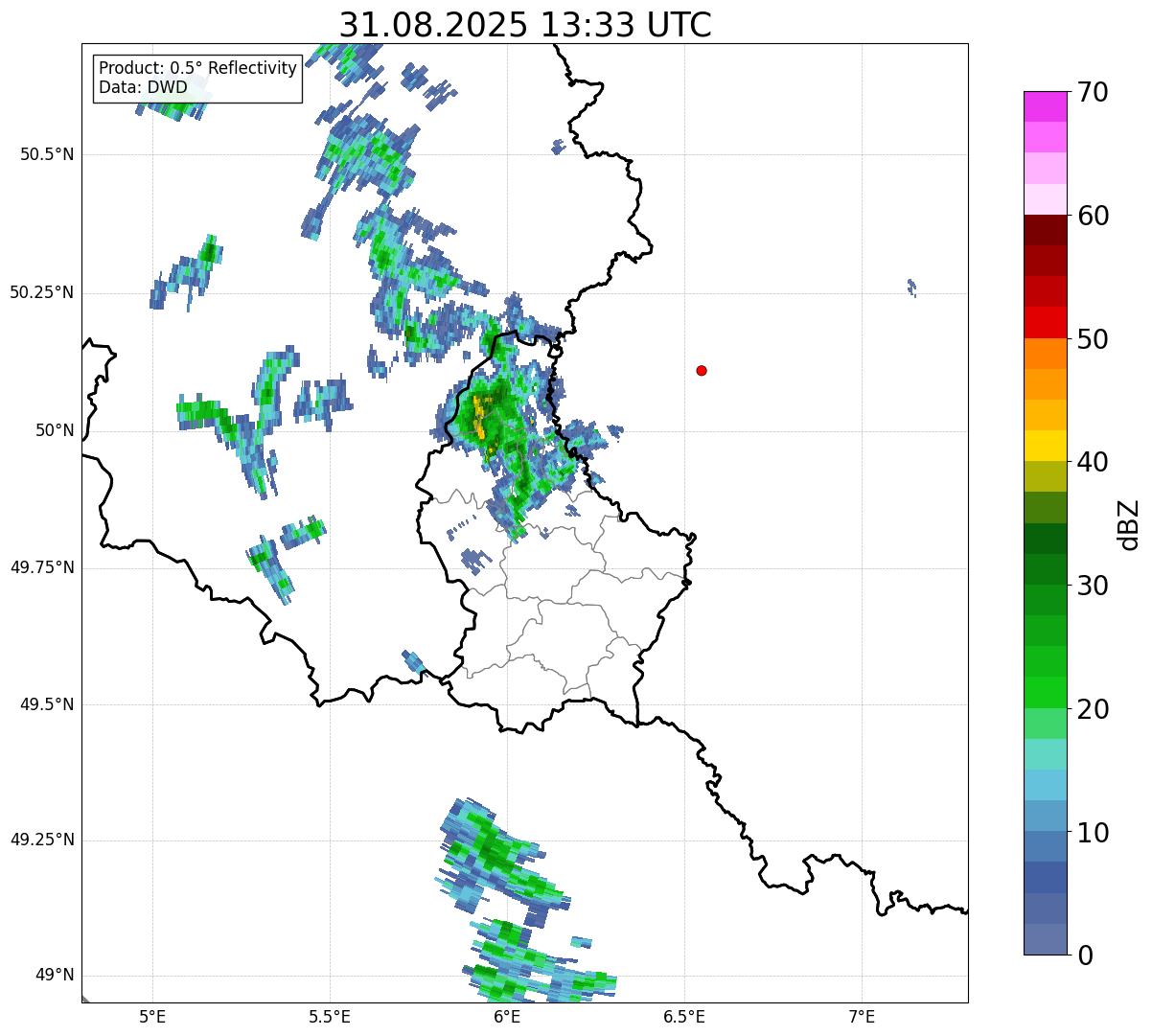This screenshot has height=1036, width=1152.
Task: Click the small isolated echo near 7°E
Action: [x=911, y=288]
